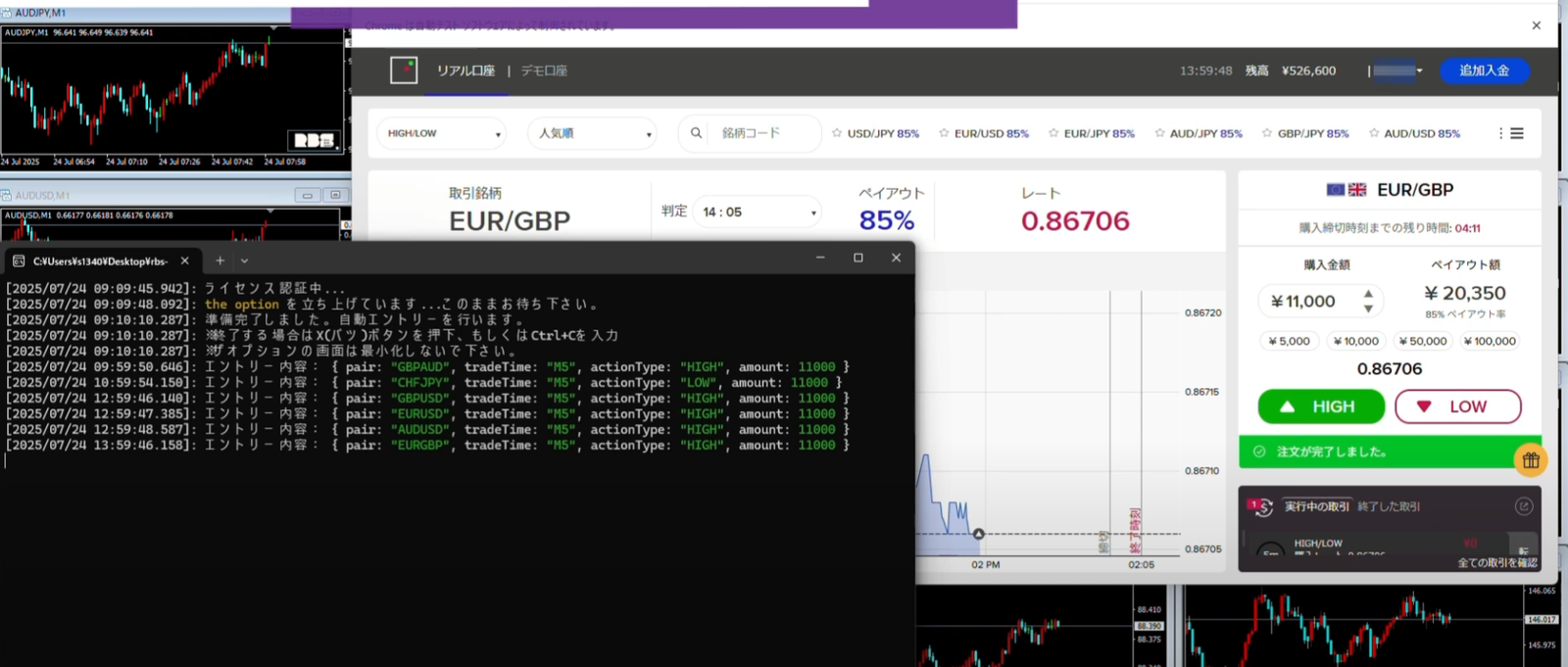Toggle favorite star for EUR/USD

944,133
